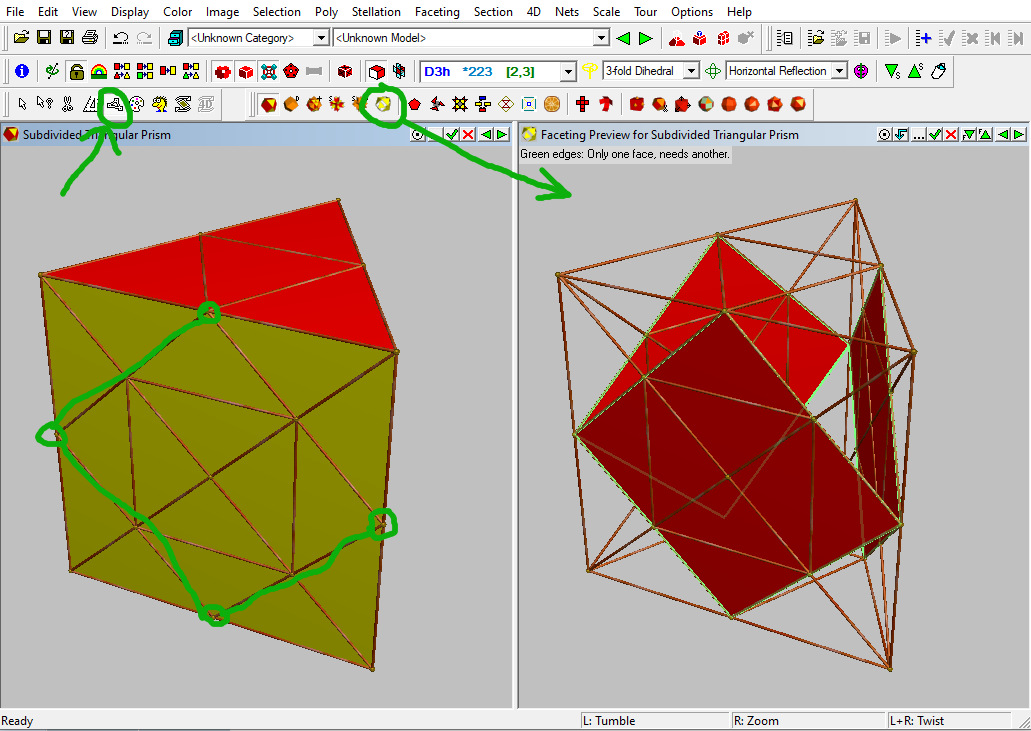The image size is (1031, 731).
Task: Click the orange slice cross-section icon
Action: tap(552, 104)
